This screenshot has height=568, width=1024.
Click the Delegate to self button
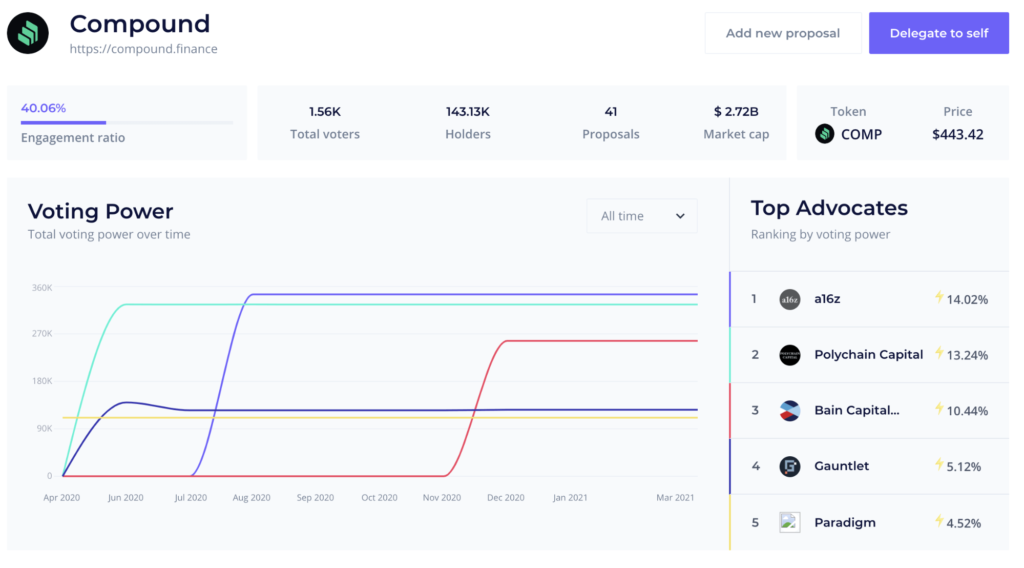point(938,33)
